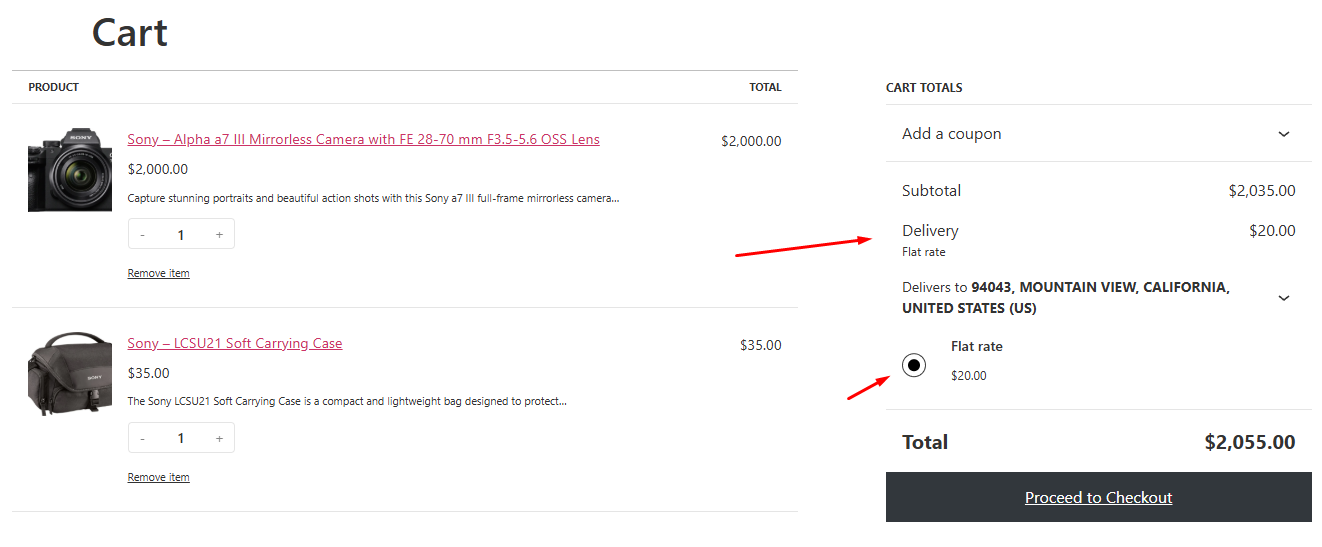1322x547 pixels.
Task: Click the Flat rate caption under Delivery
Action: click(924, 252)
